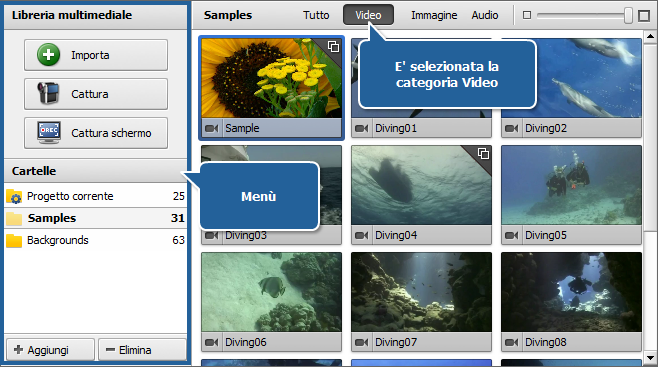
Task: Click the Backgrounds folder icon
Action: [14, 240]
